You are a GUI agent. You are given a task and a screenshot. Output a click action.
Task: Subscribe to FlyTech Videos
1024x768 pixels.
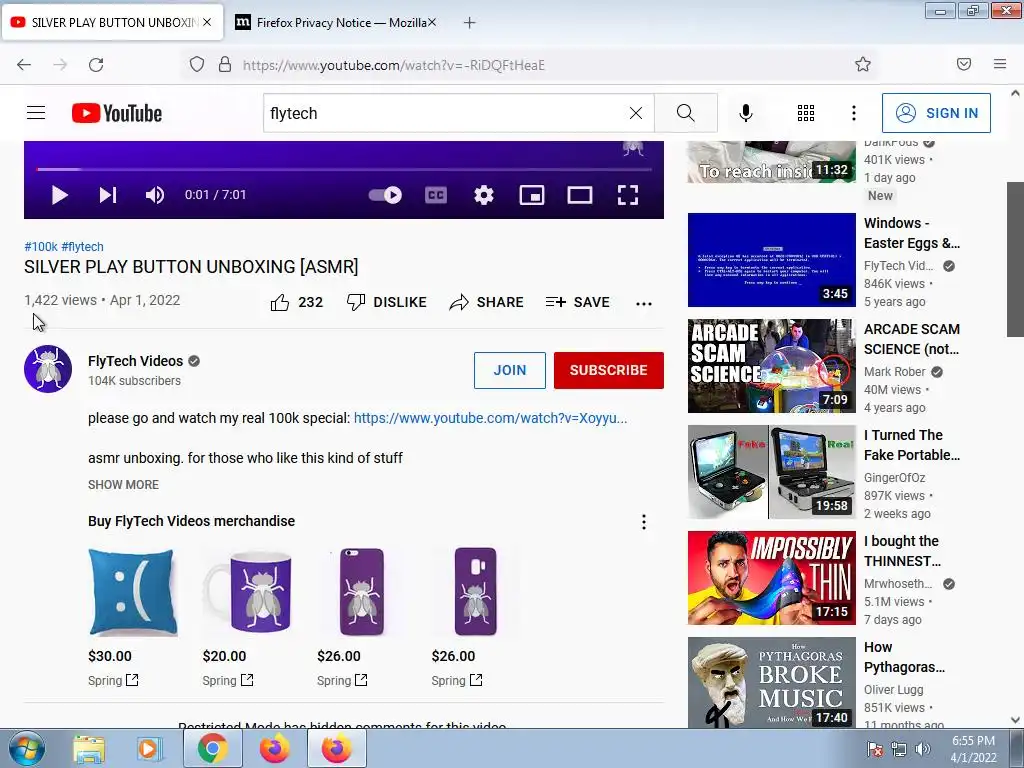pyautogui.click(x=609, y=370)
